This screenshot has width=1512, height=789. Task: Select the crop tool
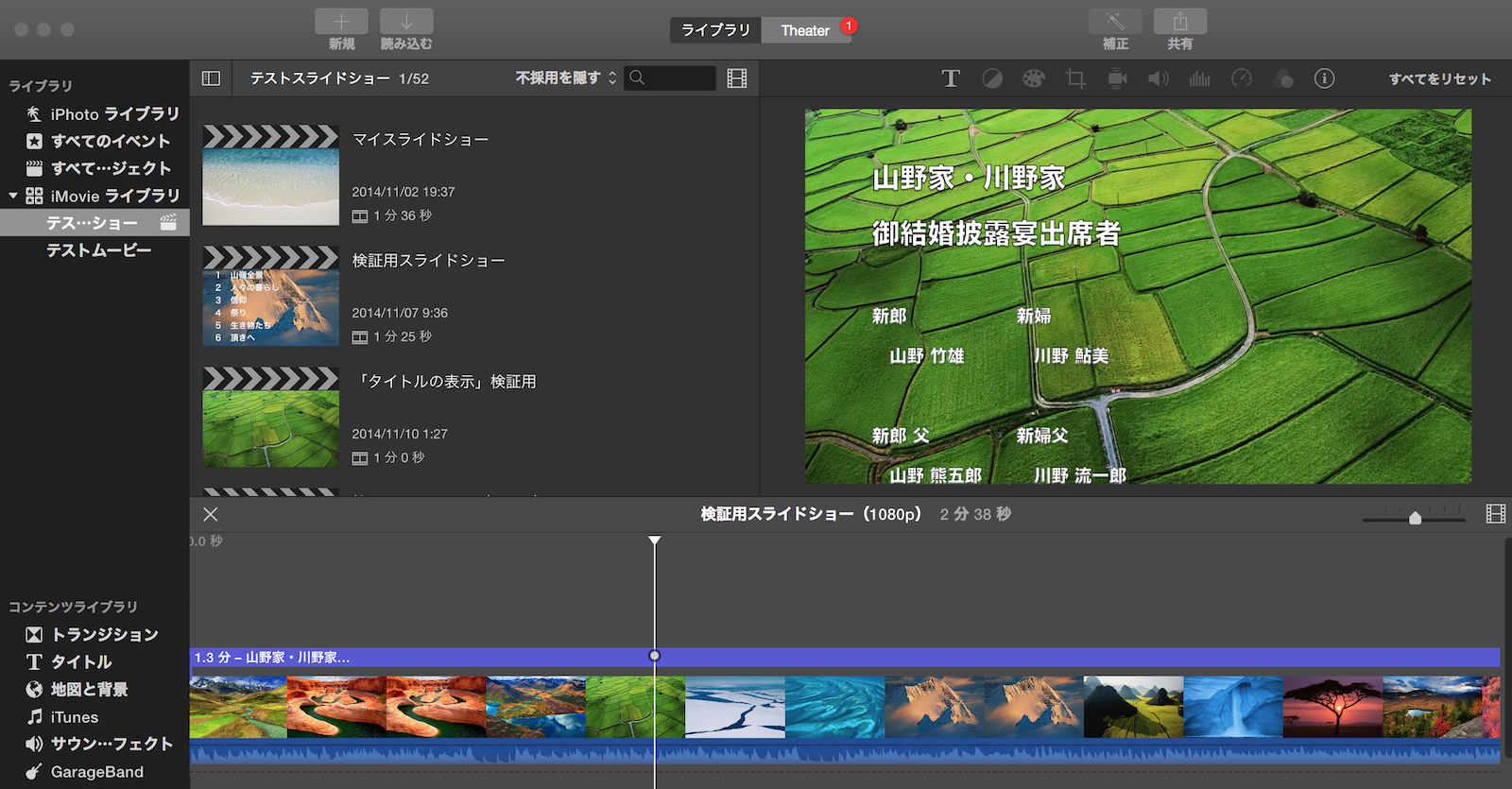(1075, 78)
